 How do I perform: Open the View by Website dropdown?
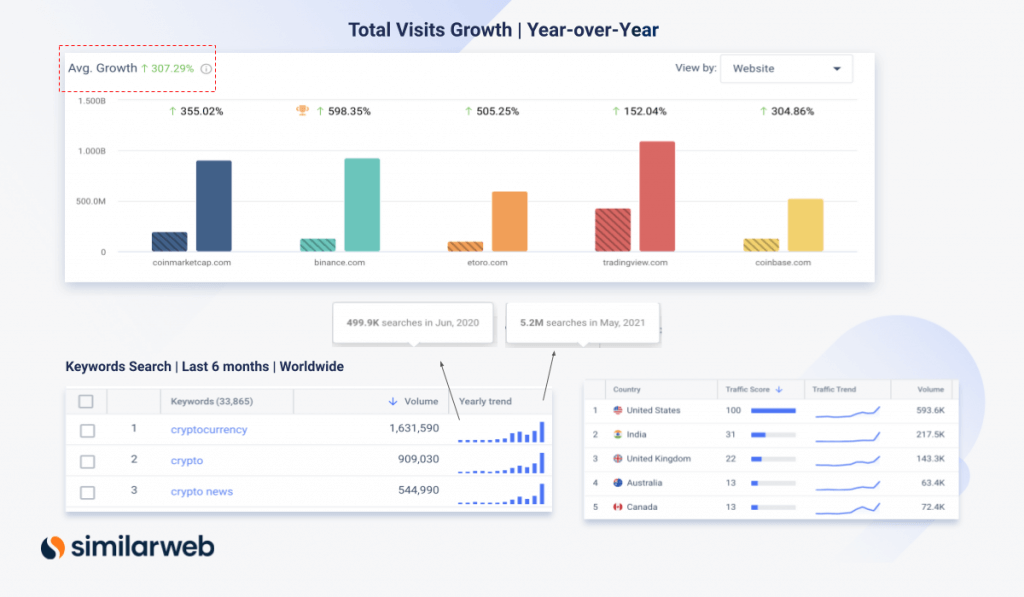coord(786,69)
